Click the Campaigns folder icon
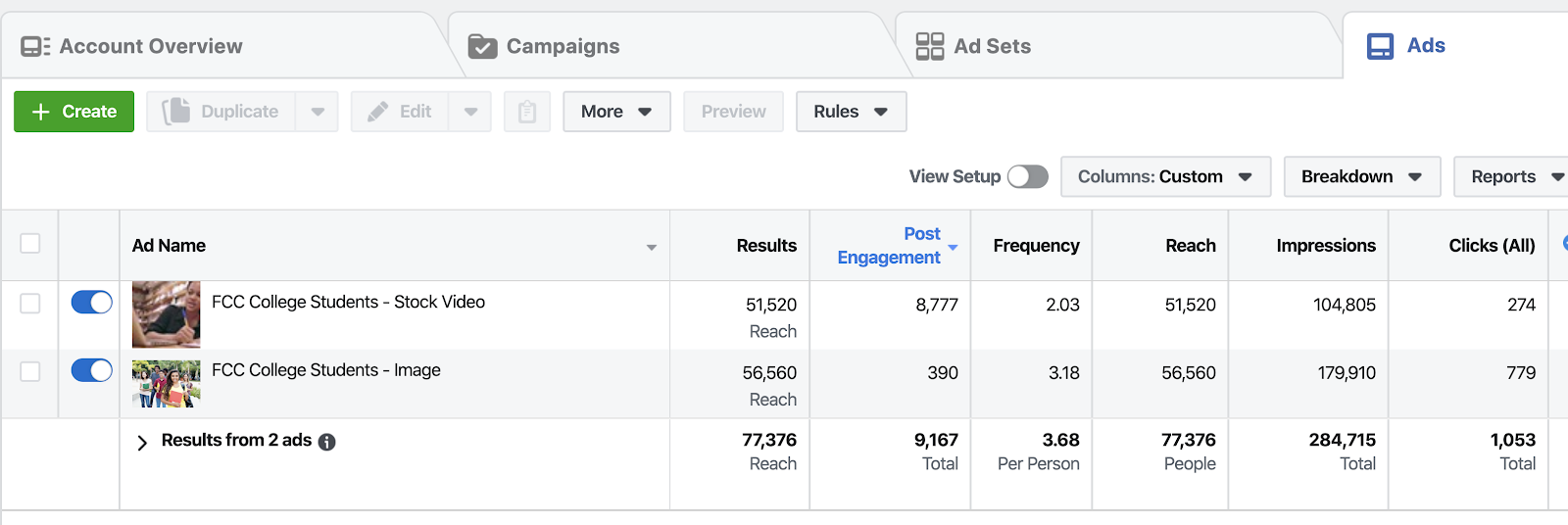Image resolution: width=1568 pixels, height=525 pixels. tap(482, 46)
